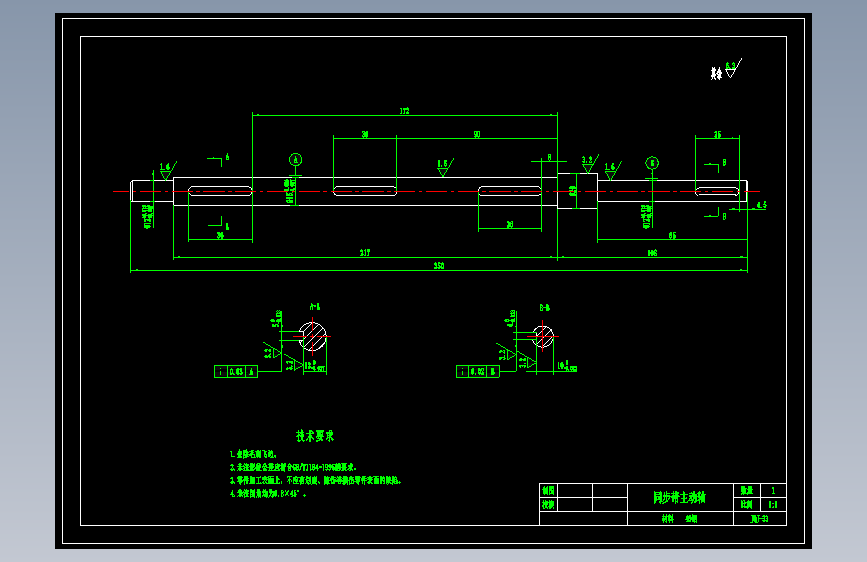Select technical requirement line 2 mentioning GB/T1184
This screenshot has width=867, height=562.
[x=294, y=467]
